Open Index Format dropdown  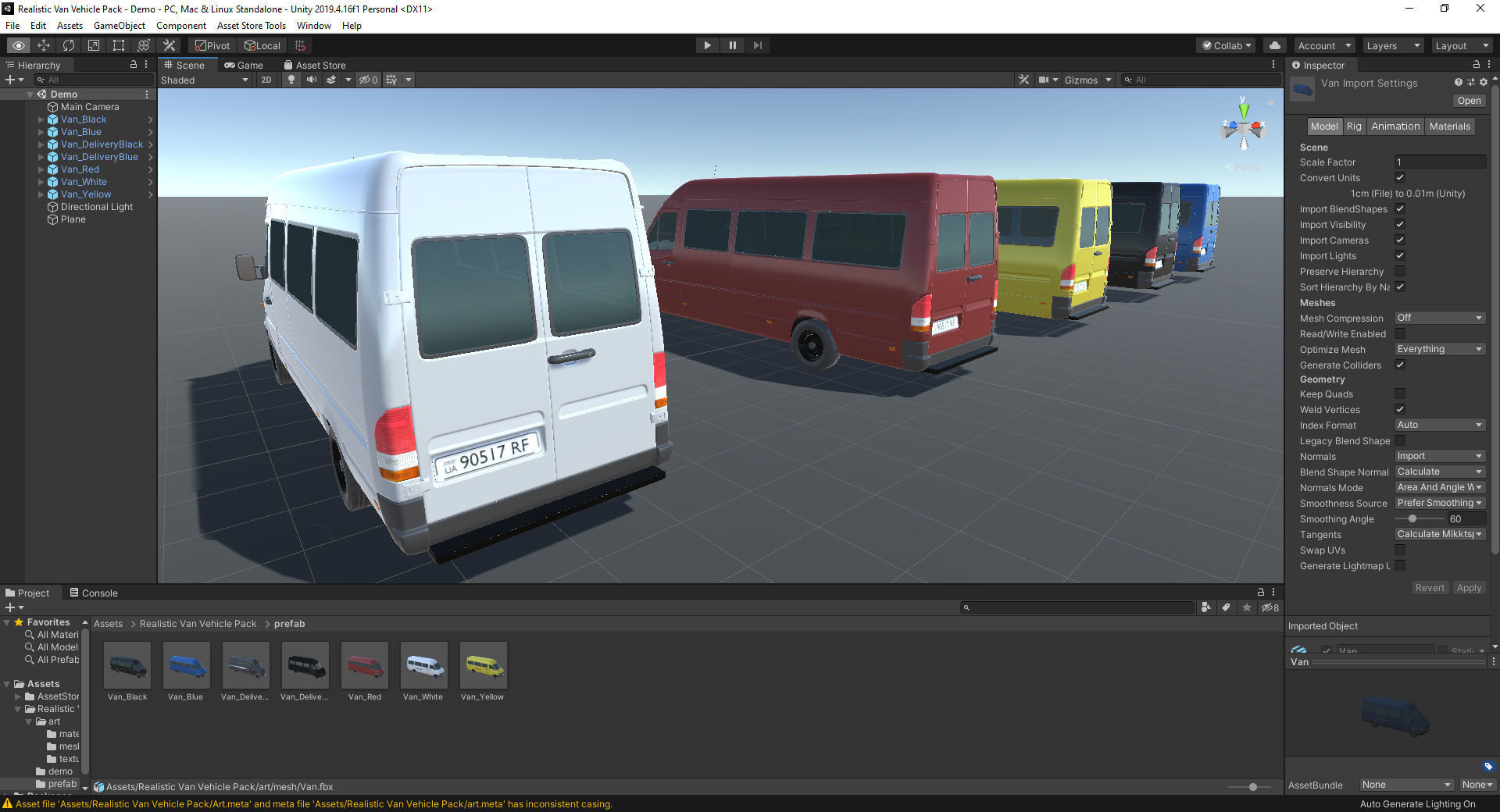click(1440, 425)
